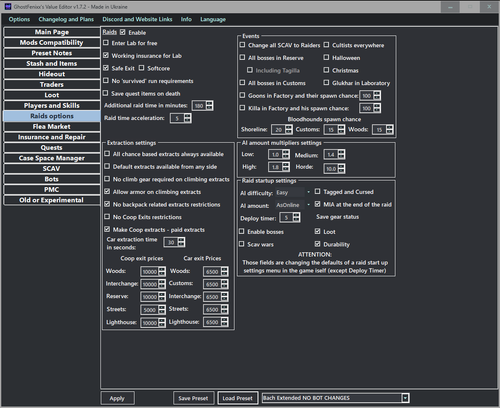Enable No 'survived' run requirements

point(106,80)
